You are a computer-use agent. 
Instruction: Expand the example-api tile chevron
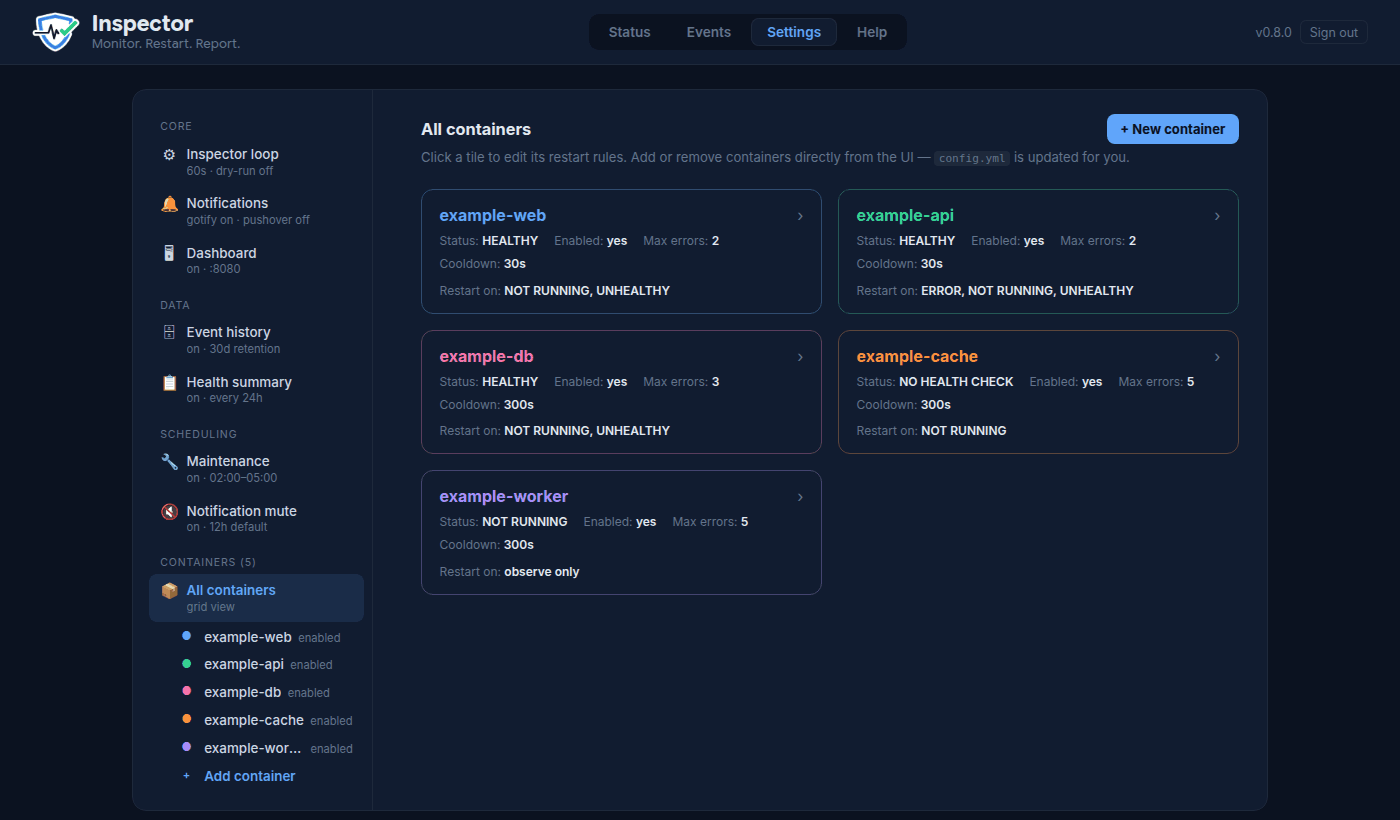pyautogui.click(x=1217, y=216)
